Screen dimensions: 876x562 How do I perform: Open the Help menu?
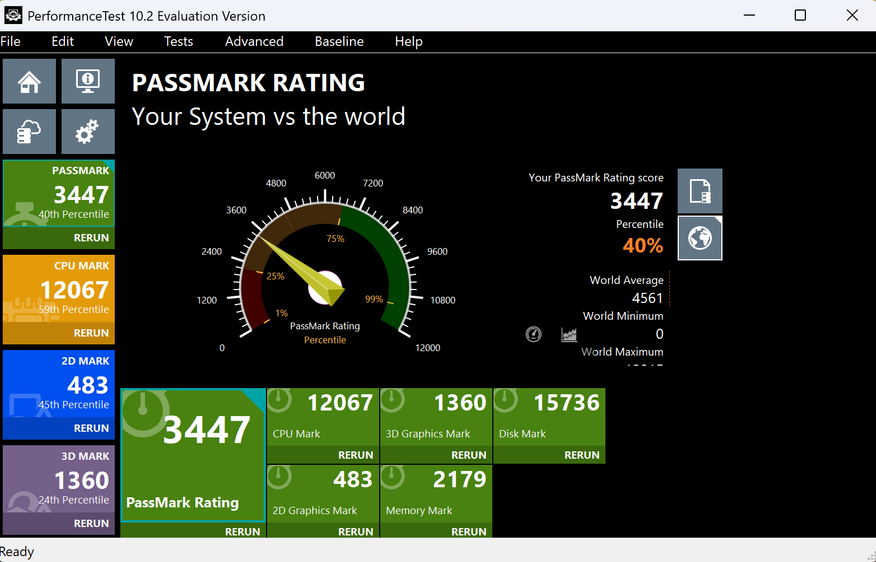point(408,41)
